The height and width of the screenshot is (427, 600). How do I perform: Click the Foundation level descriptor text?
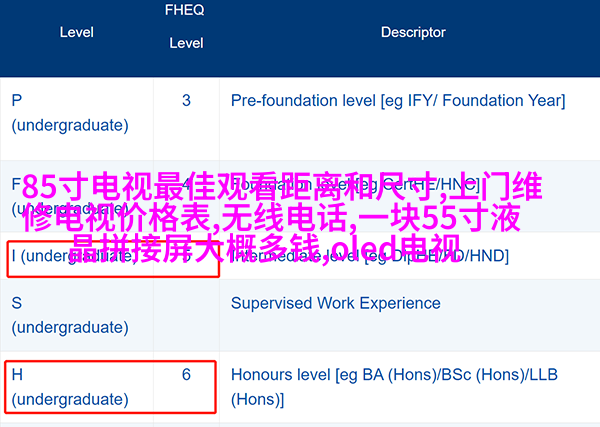click(x=355, y=184)
